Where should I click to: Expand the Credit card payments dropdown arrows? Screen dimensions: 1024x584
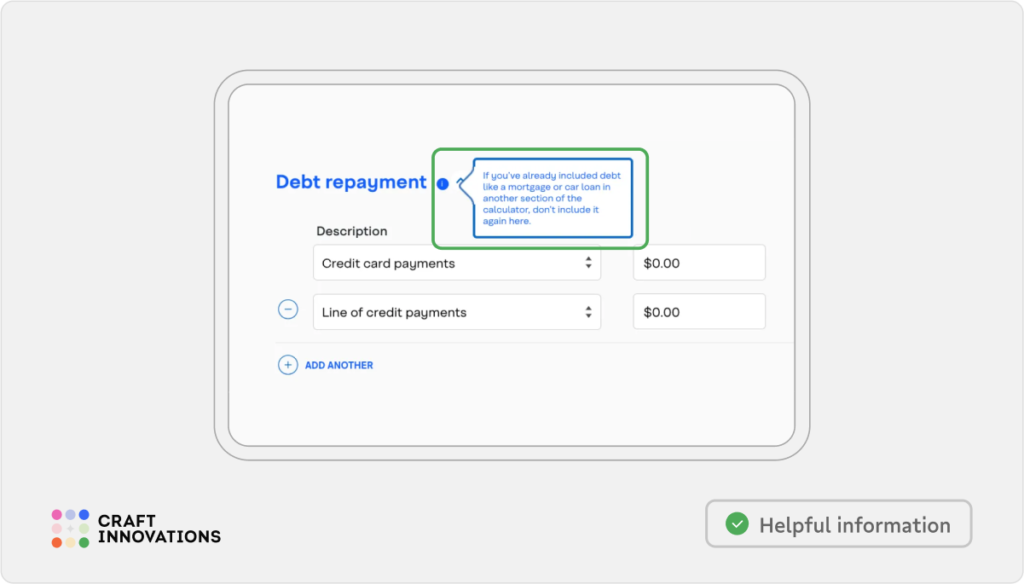[x=588, y=263]
